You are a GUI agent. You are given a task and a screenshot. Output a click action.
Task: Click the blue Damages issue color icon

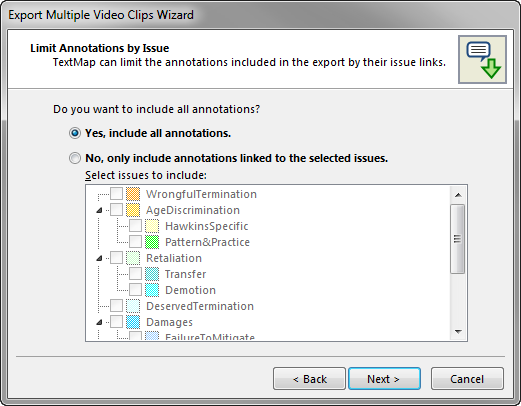(133, 322)
